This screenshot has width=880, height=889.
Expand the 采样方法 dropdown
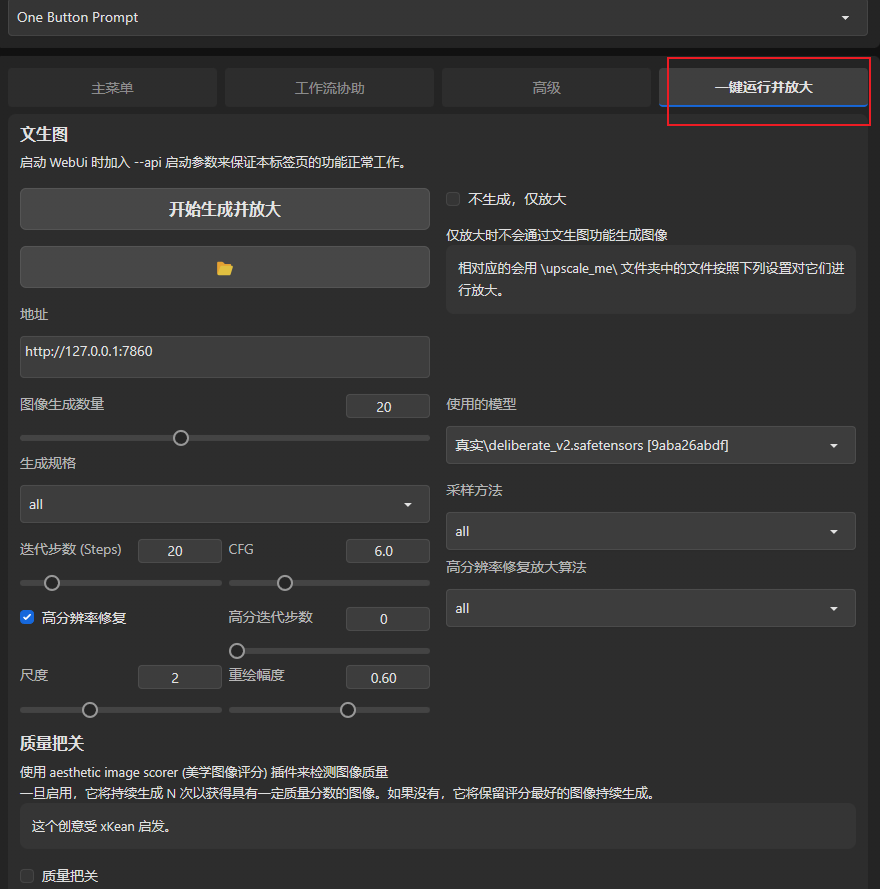651,531
